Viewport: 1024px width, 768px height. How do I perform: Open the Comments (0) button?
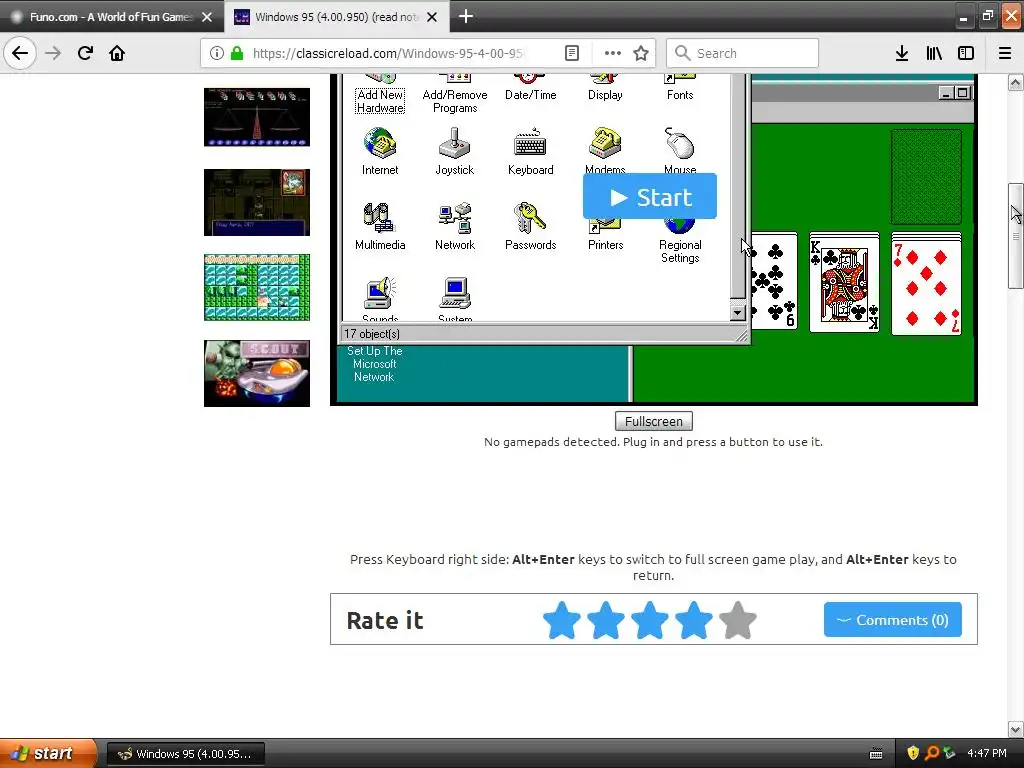click(893, 620)
